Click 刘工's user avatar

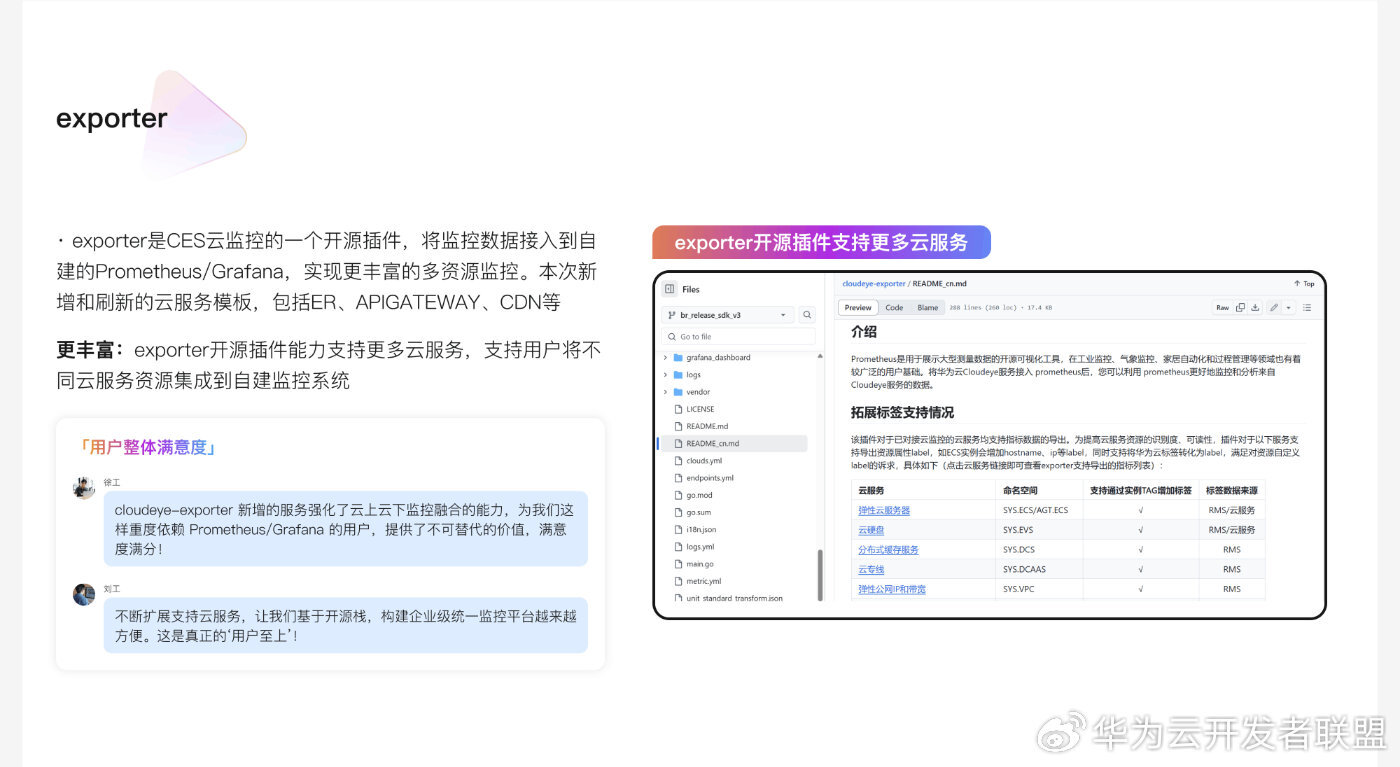(84, 594)
